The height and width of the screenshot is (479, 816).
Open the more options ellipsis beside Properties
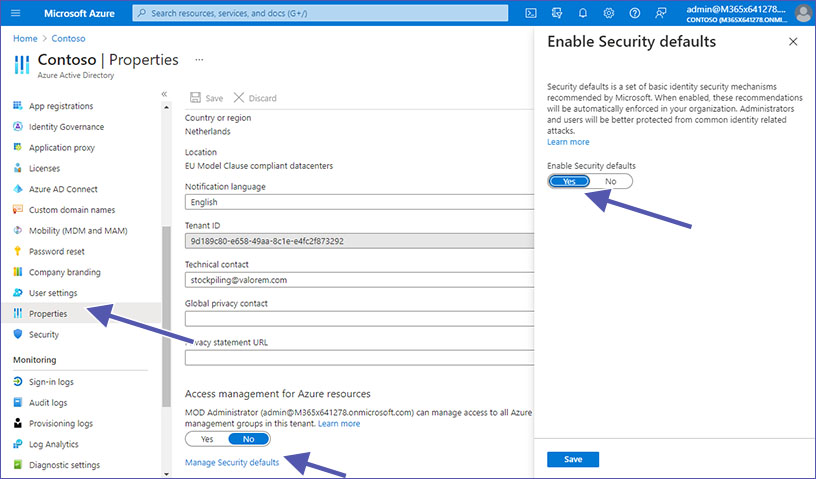(199, 60)
